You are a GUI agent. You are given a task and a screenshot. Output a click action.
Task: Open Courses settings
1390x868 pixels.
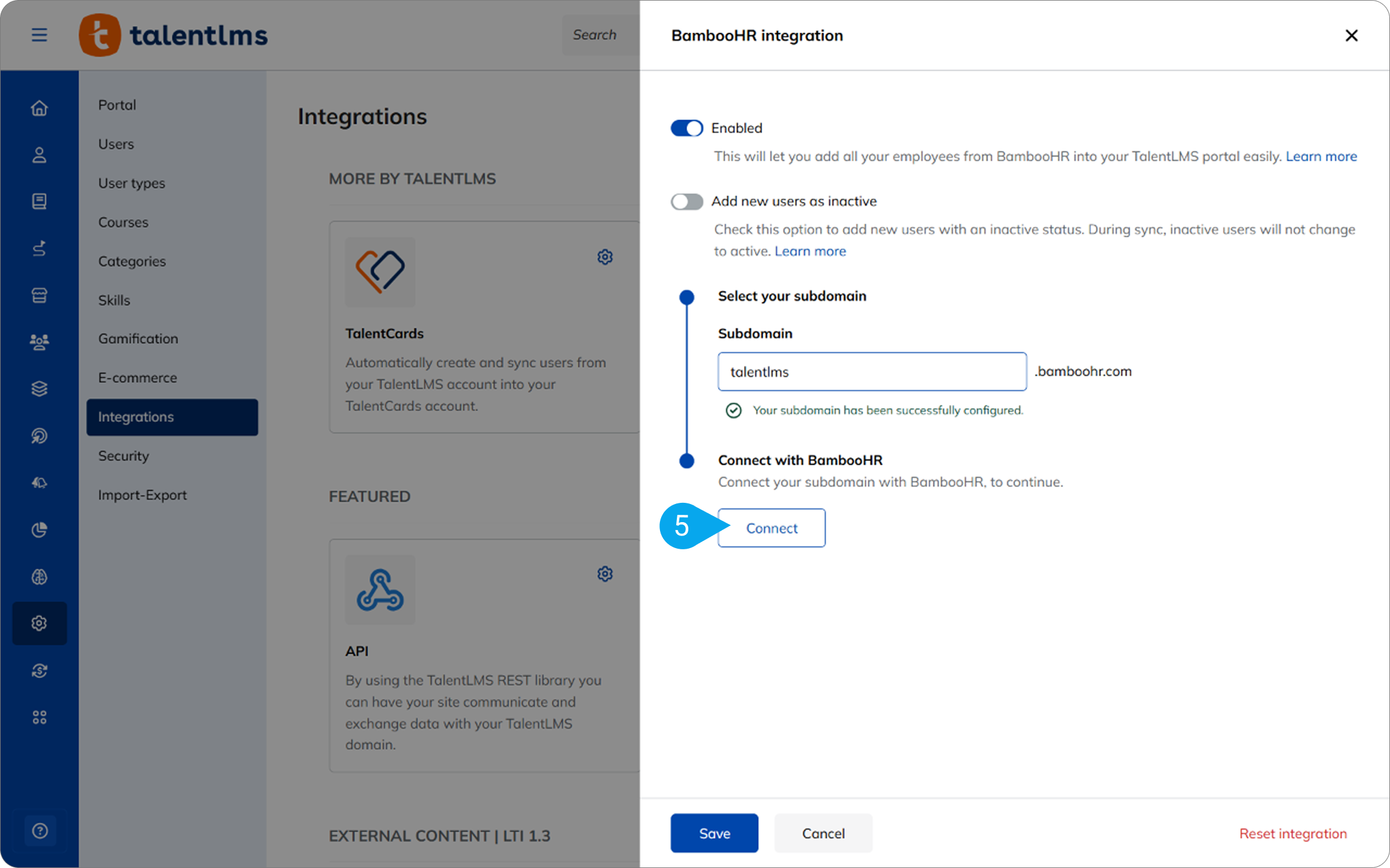click(123, 222)
